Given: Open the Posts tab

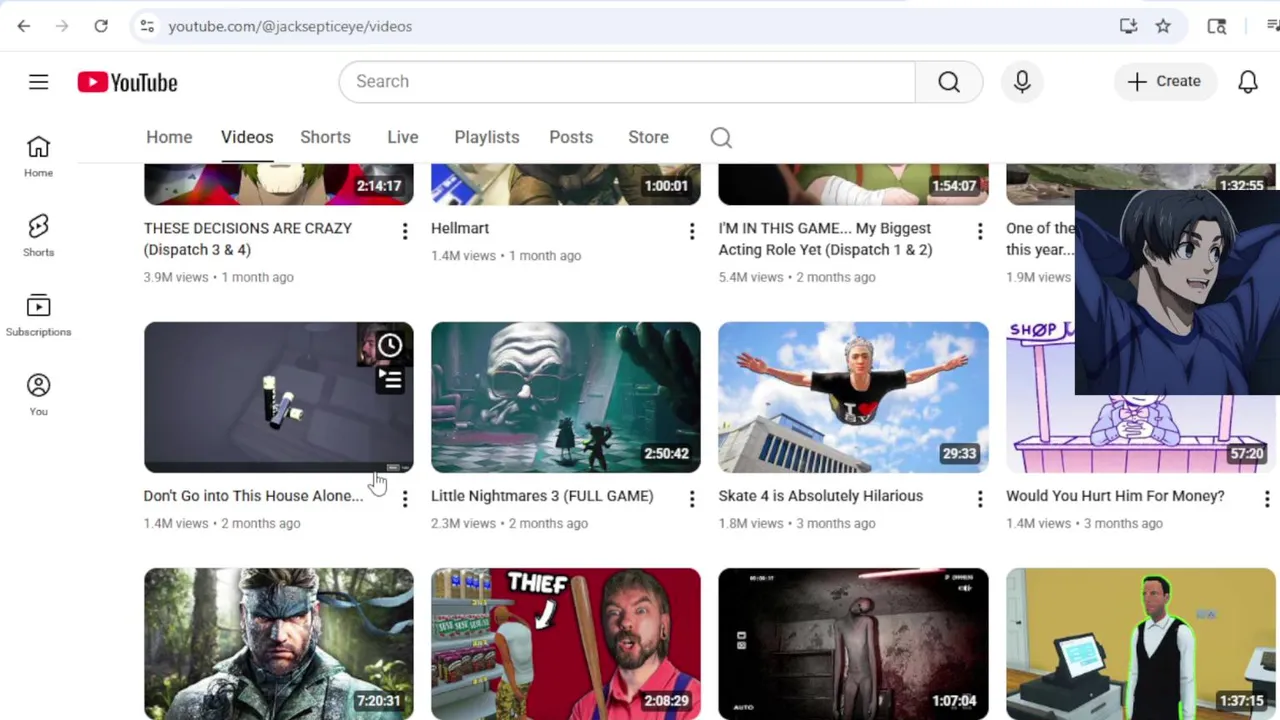Looking at the screenshot, I should pos(571,138).
